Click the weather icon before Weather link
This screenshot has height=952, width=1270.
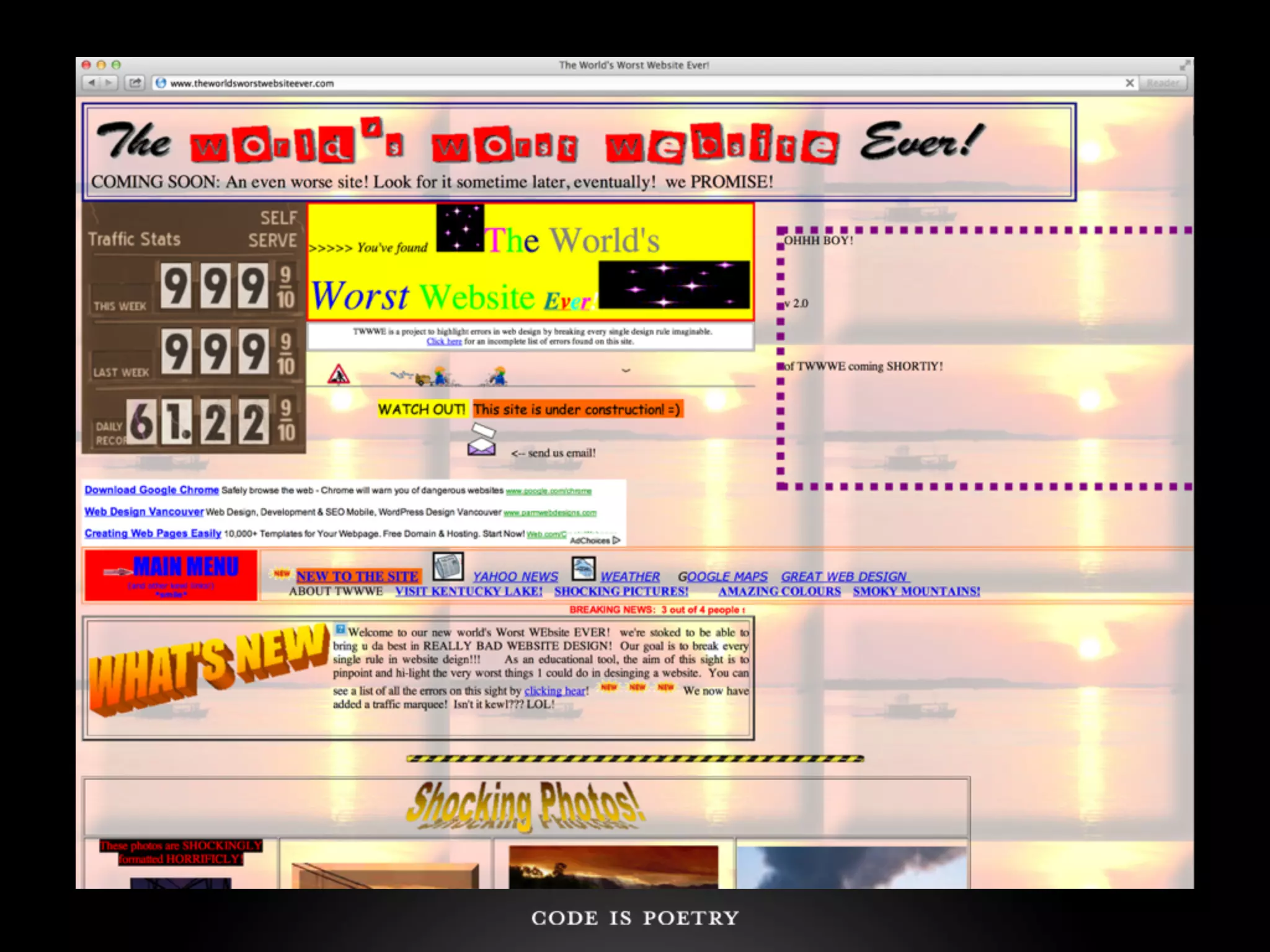click(583, 568)
